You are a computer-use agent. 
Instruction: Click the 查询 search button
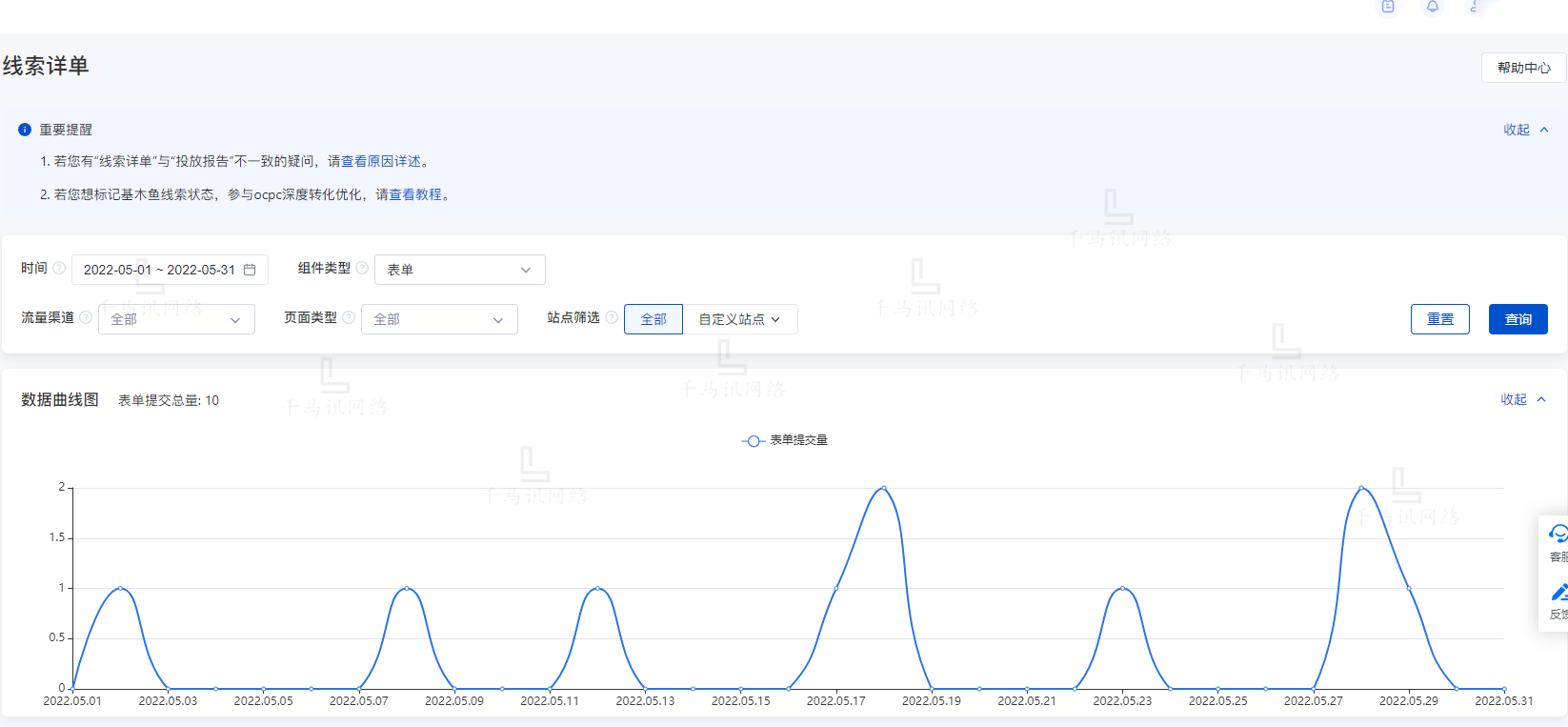point(1518,319)
